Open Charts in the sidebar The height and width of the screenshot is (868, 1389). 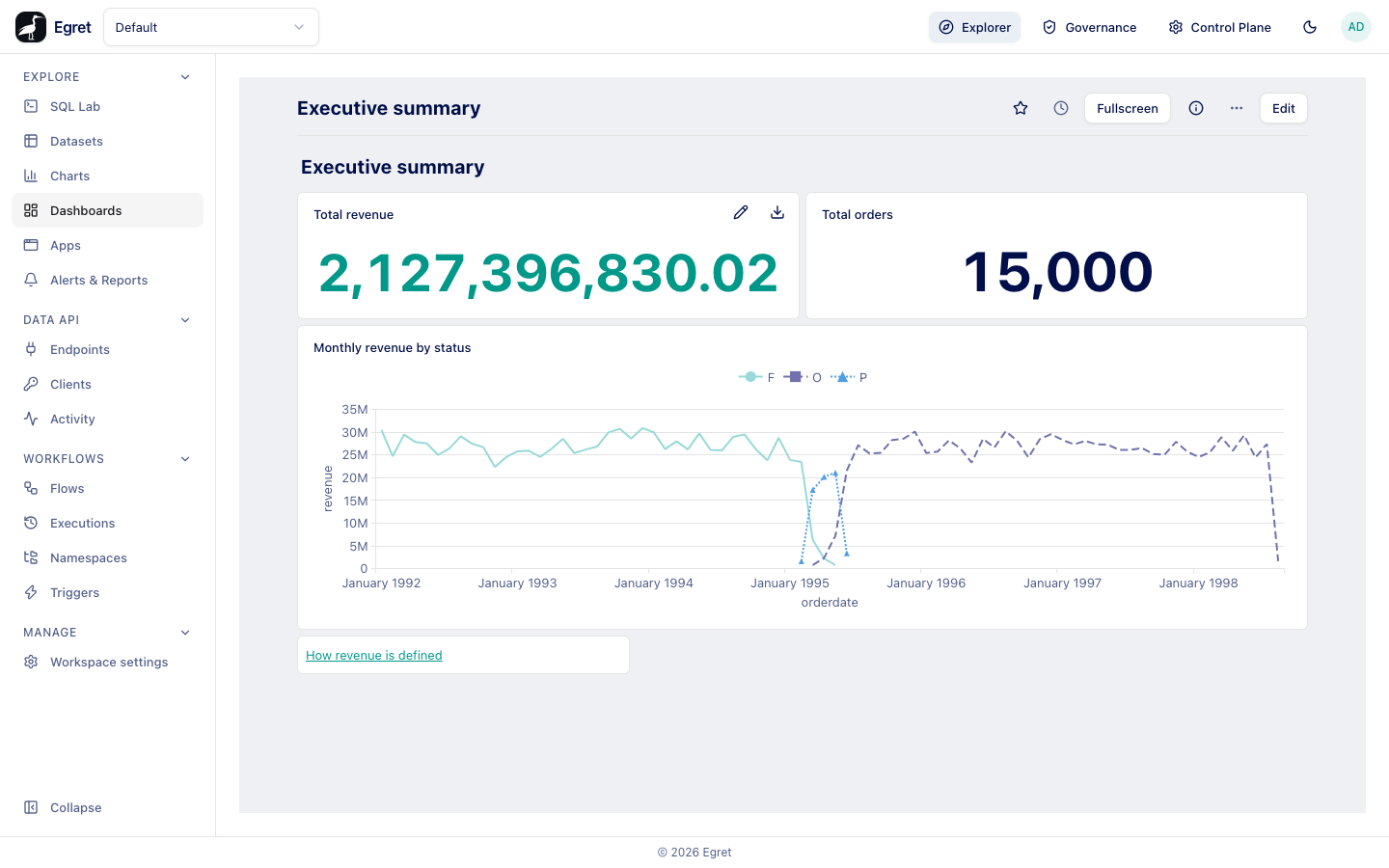[107, 176]
